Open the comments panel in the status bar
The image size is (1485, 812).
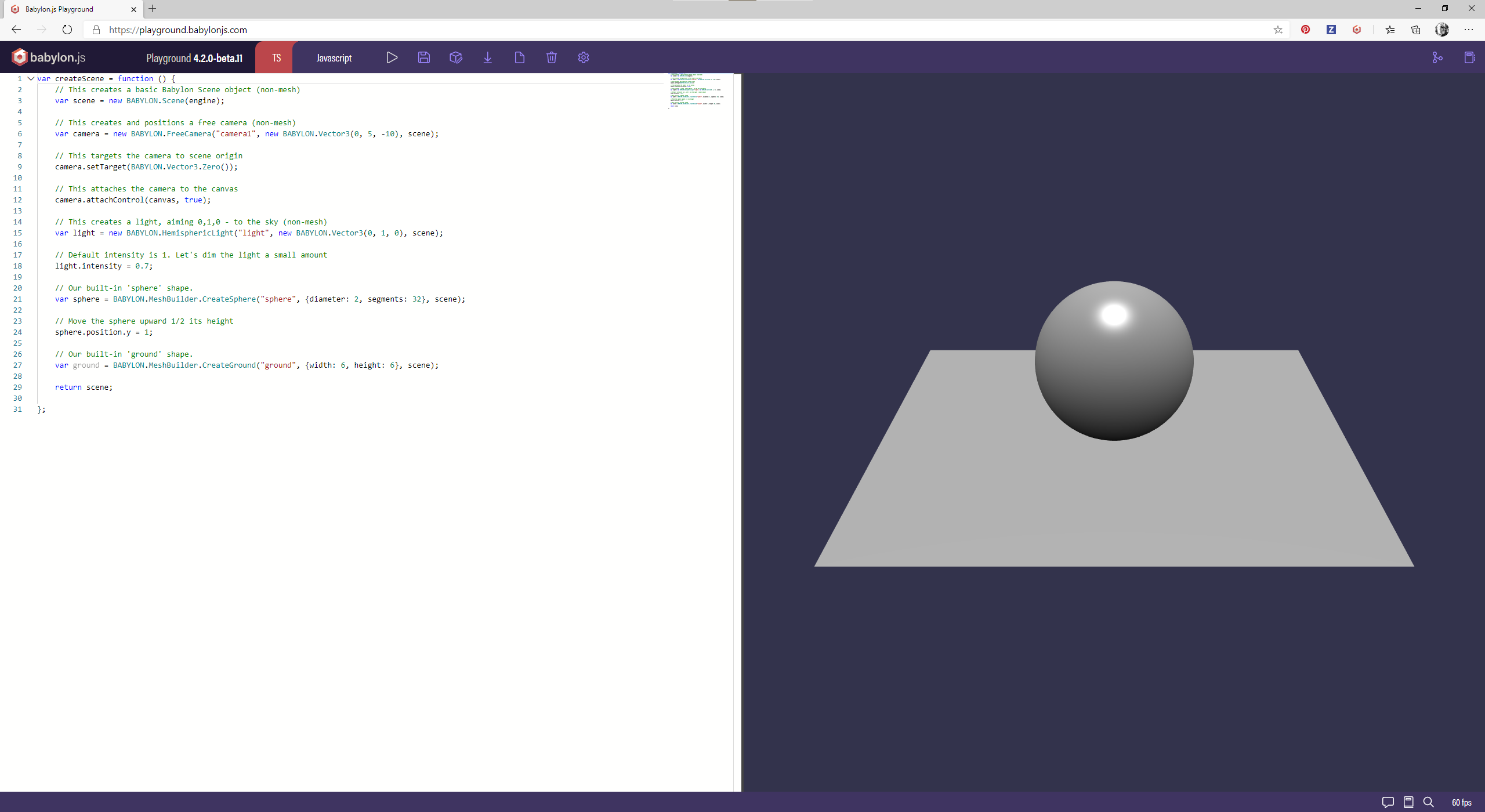[1388, 802]
